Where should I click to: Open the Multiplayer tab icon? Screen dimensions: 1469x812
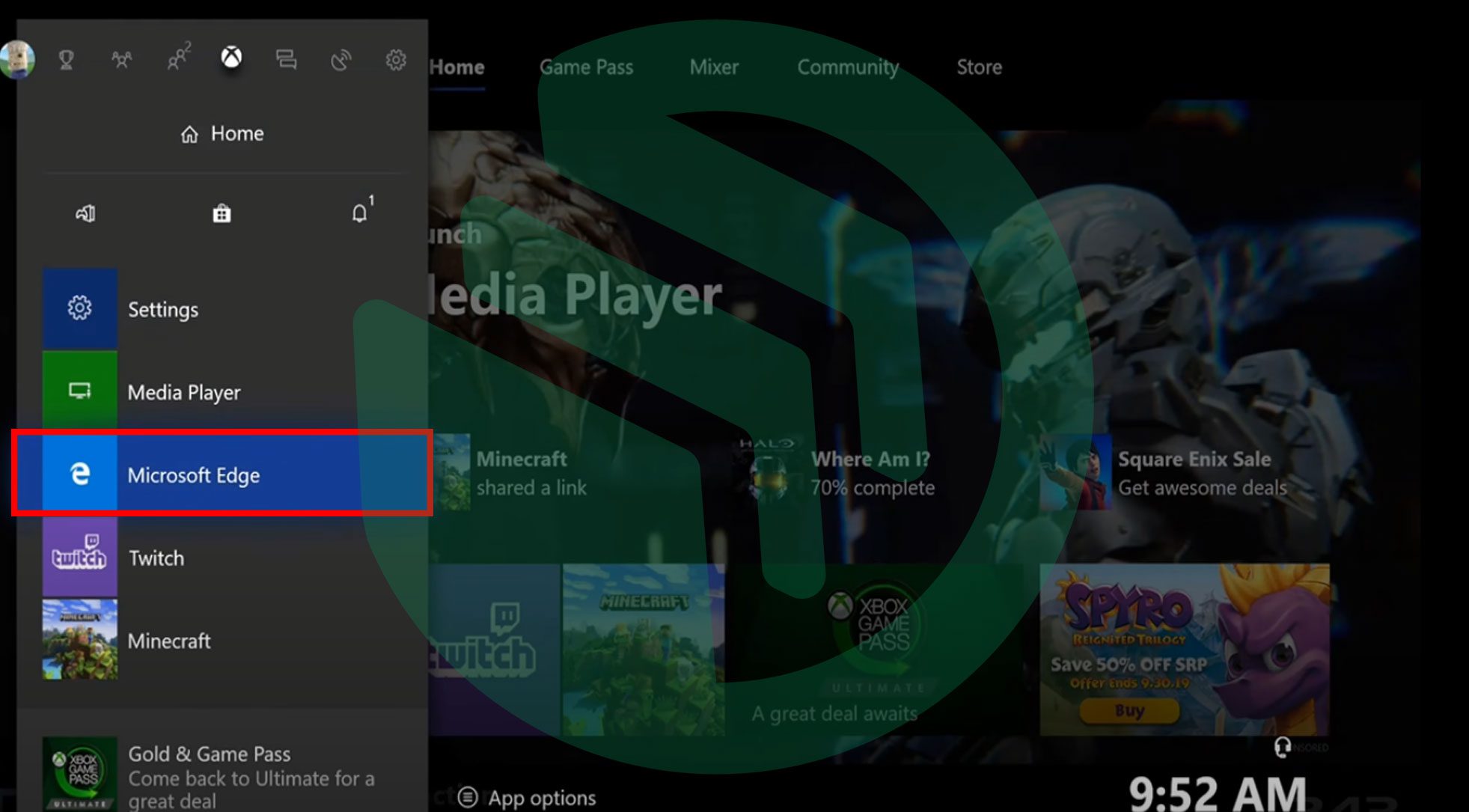pyautogui.click(x=121, y=59)
